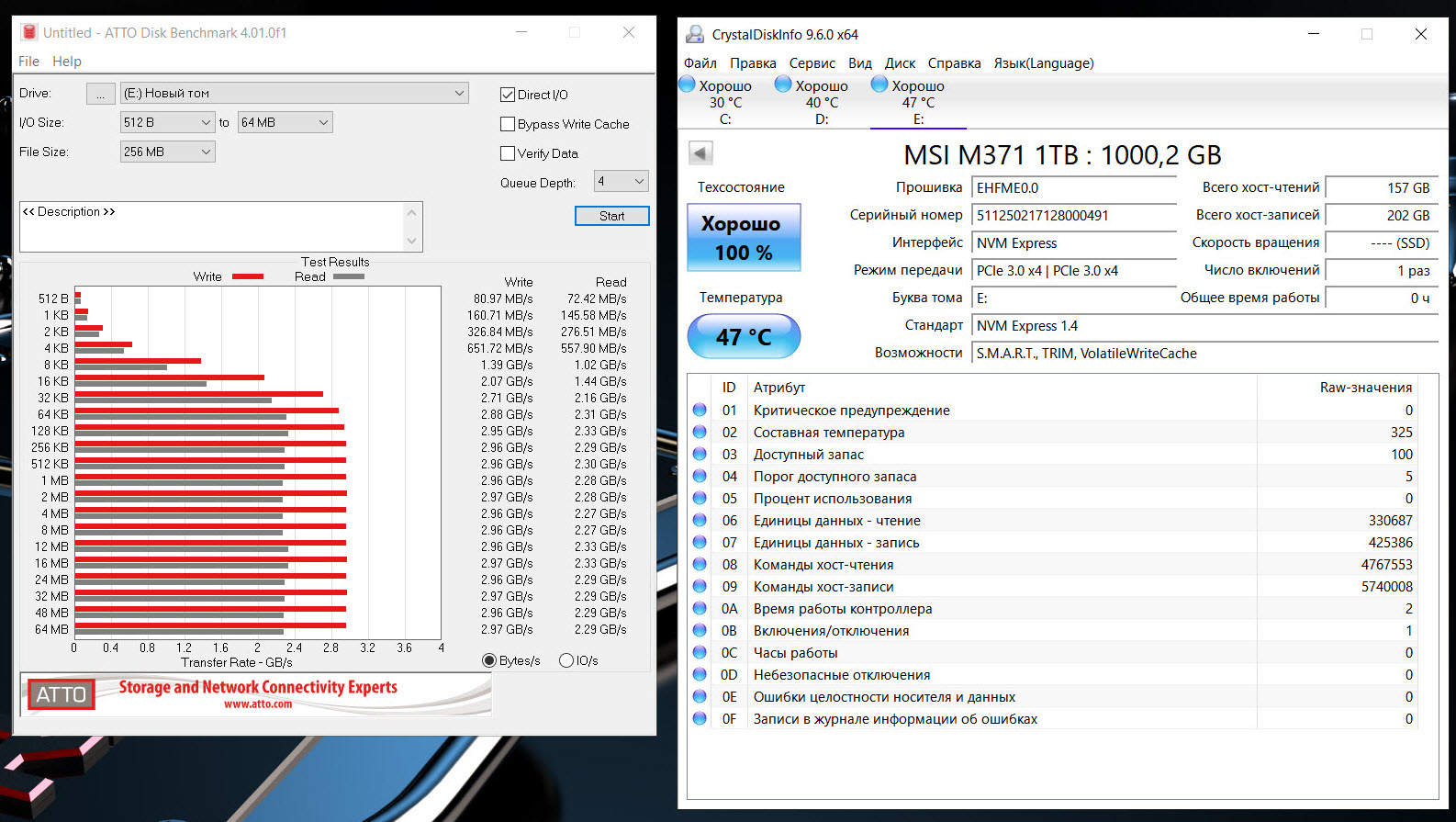This screenshot has width=1456, height=822.
Task: Open the File Size dropdown
Action: tap(167, 152)
